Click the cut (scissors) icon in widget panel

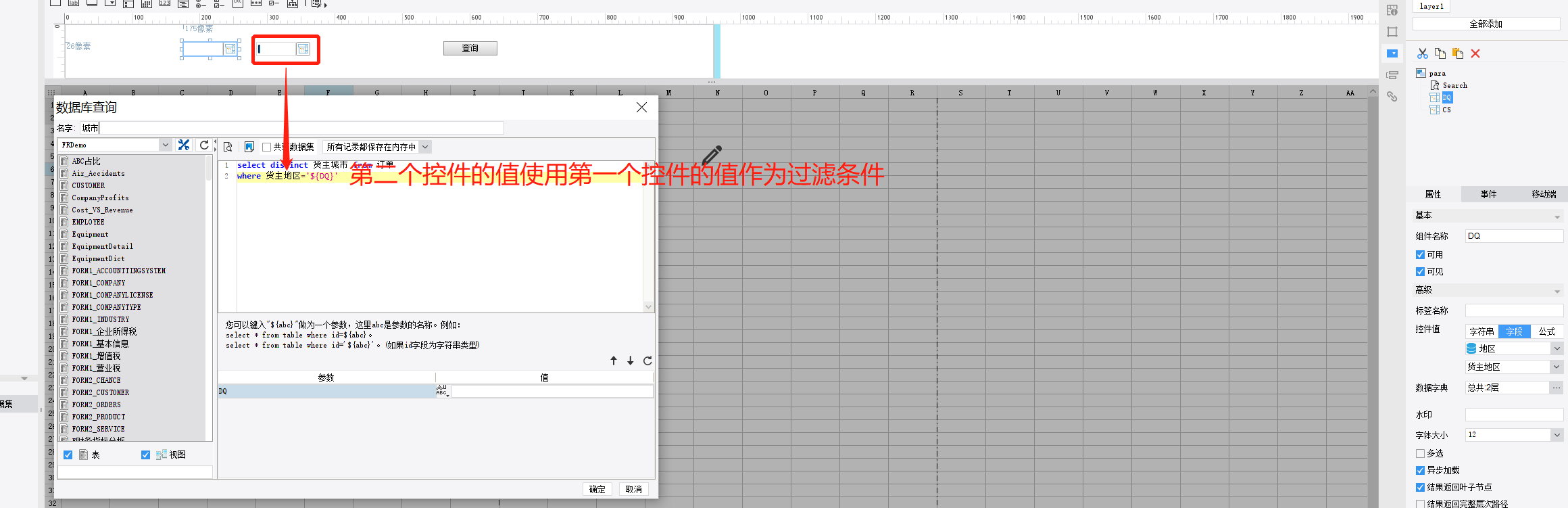click(x=1423, y=53)
